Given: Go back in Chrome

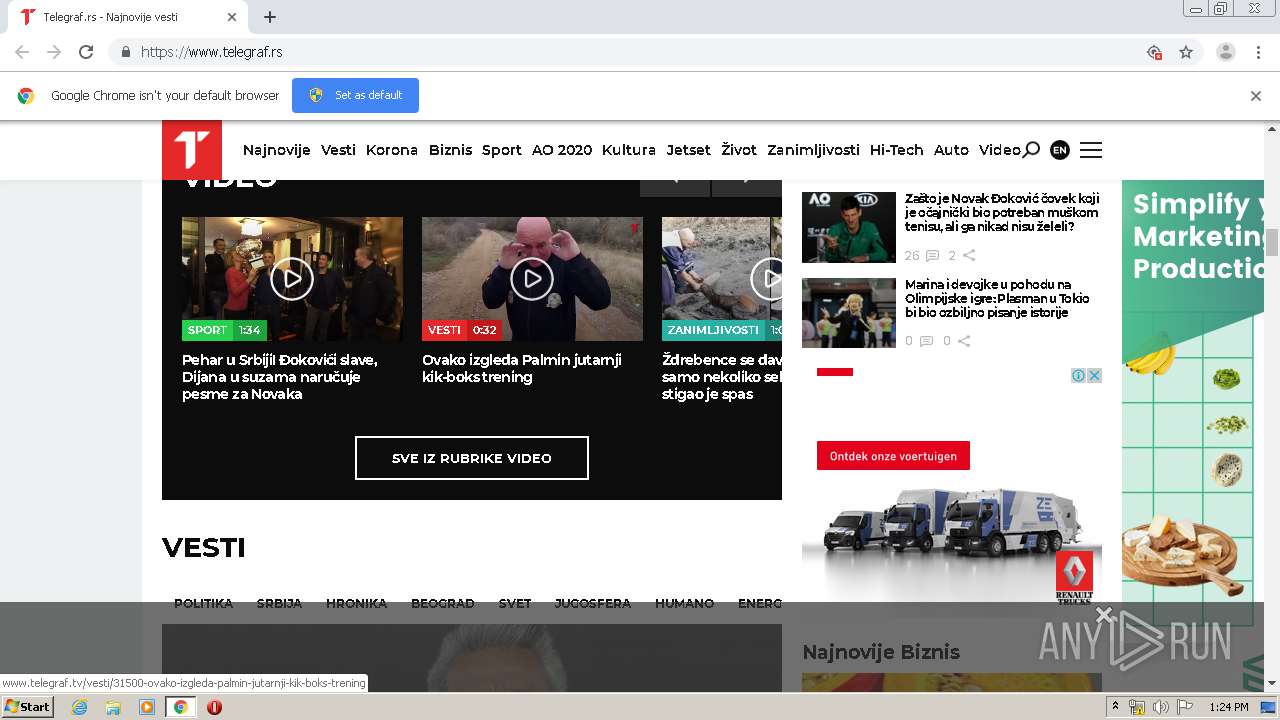Looking at the screenshot, I should [x=22, y=52].
